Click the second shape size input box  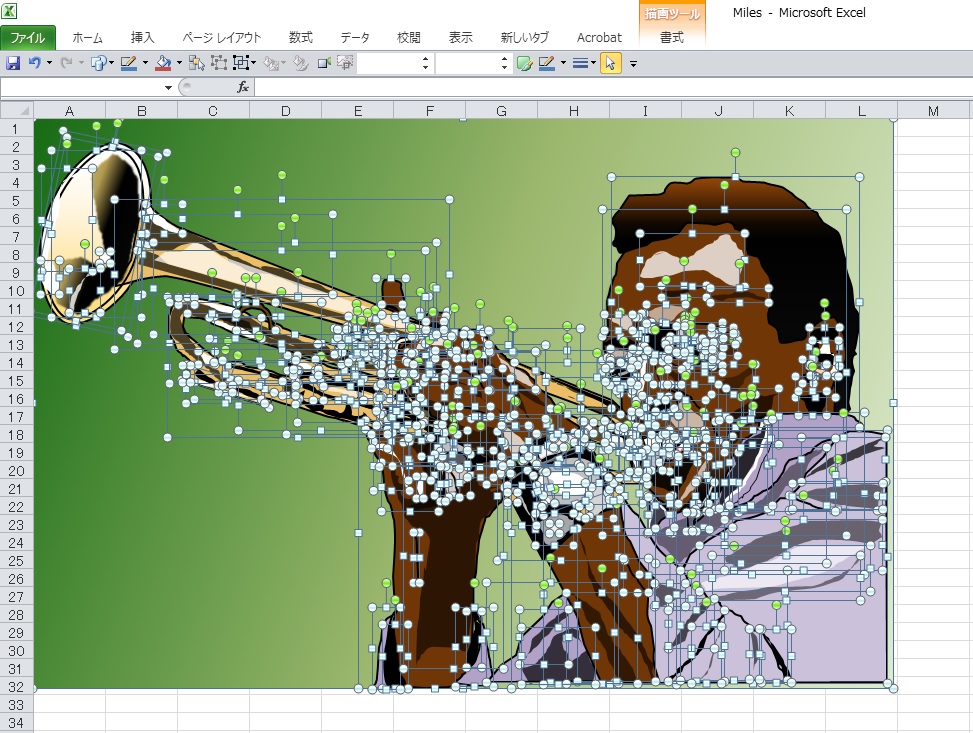(x=467, y=63)
